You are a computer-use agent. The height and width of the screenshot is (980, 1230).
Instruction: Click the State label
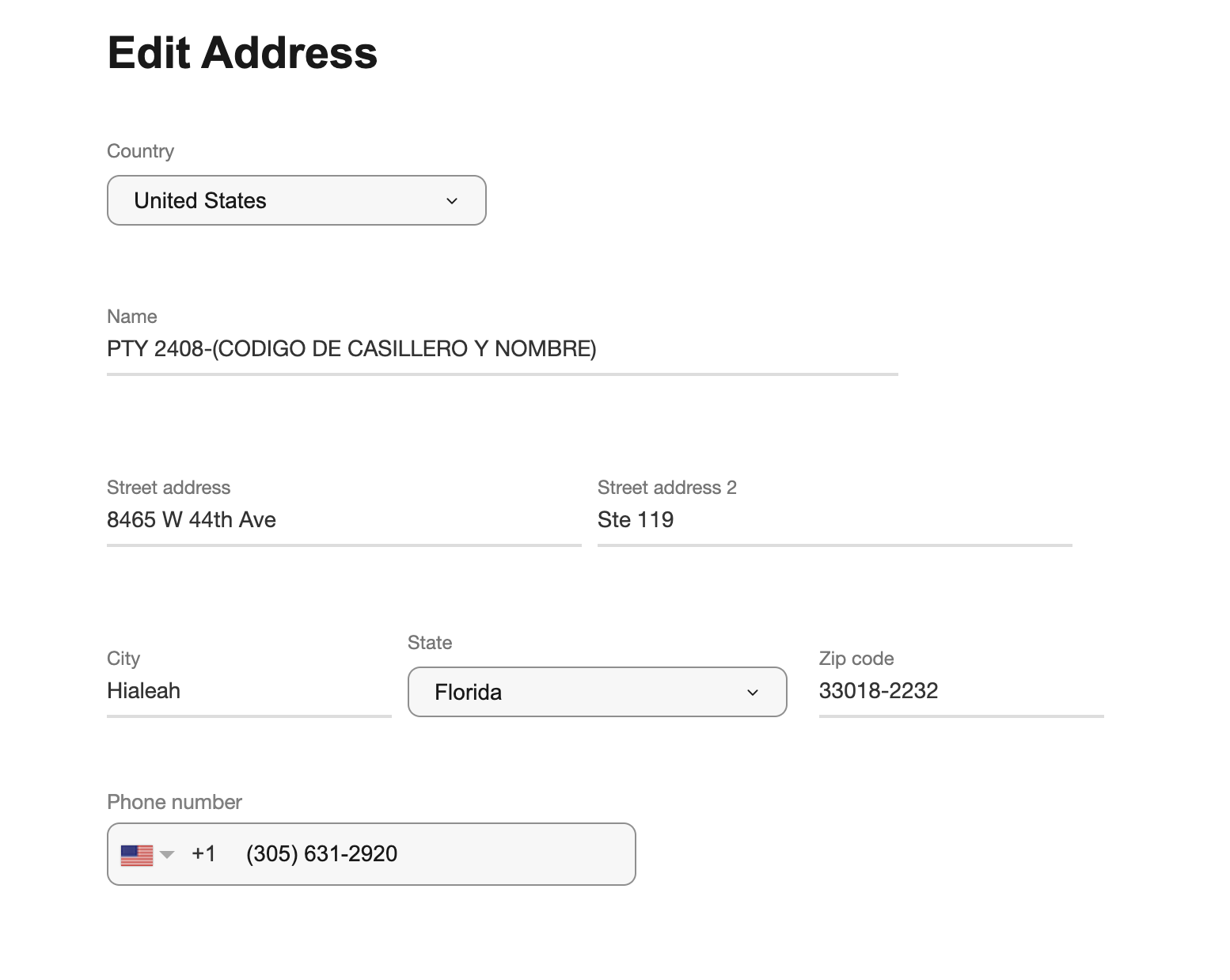click(430, 643)
